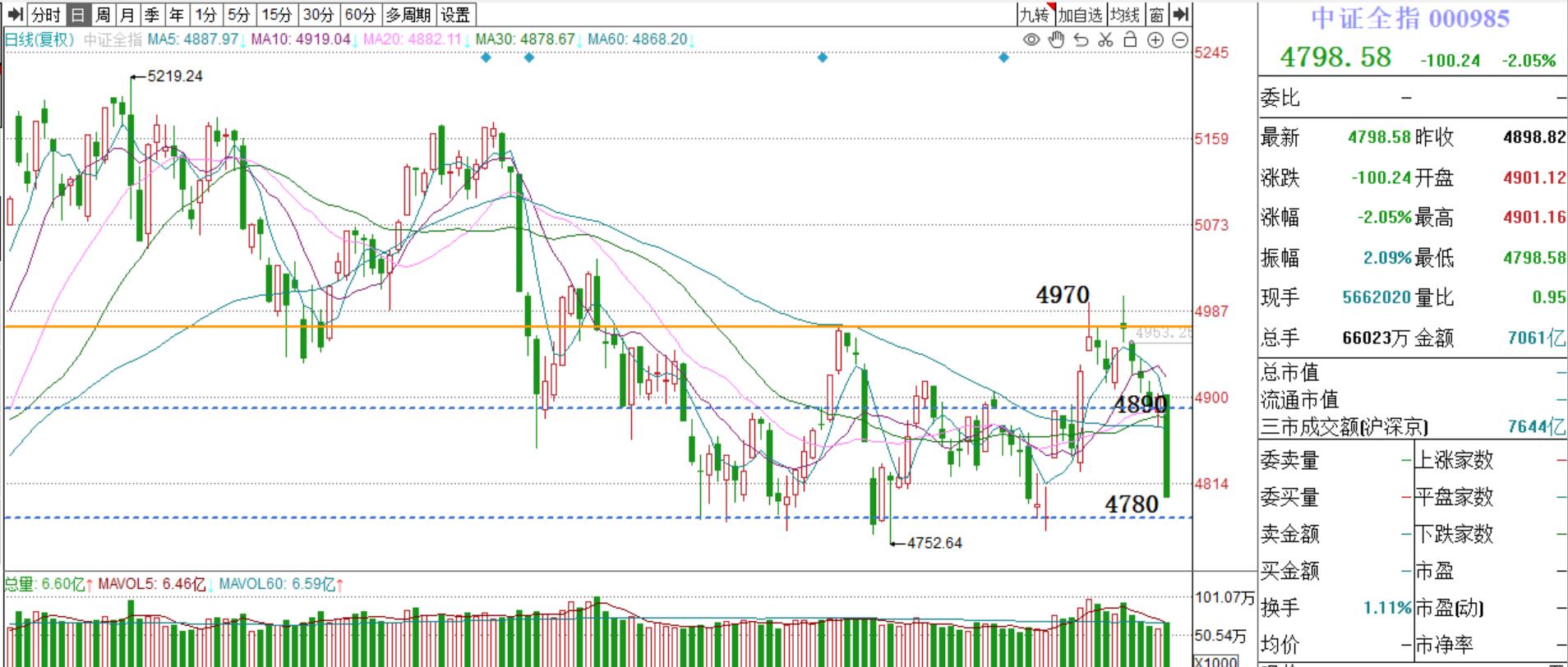The image size is (1568, 667).
Task: Click the left panel collapse arrow icon
Action: tap(15, 14)
